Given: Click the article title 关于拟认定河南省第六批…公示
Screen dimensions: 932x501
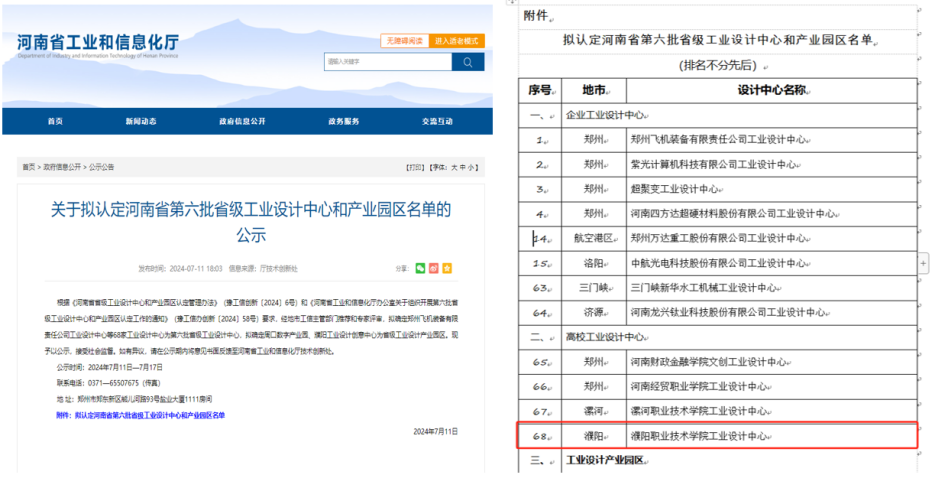Looking at the screenshot, I should pos(251,222).
